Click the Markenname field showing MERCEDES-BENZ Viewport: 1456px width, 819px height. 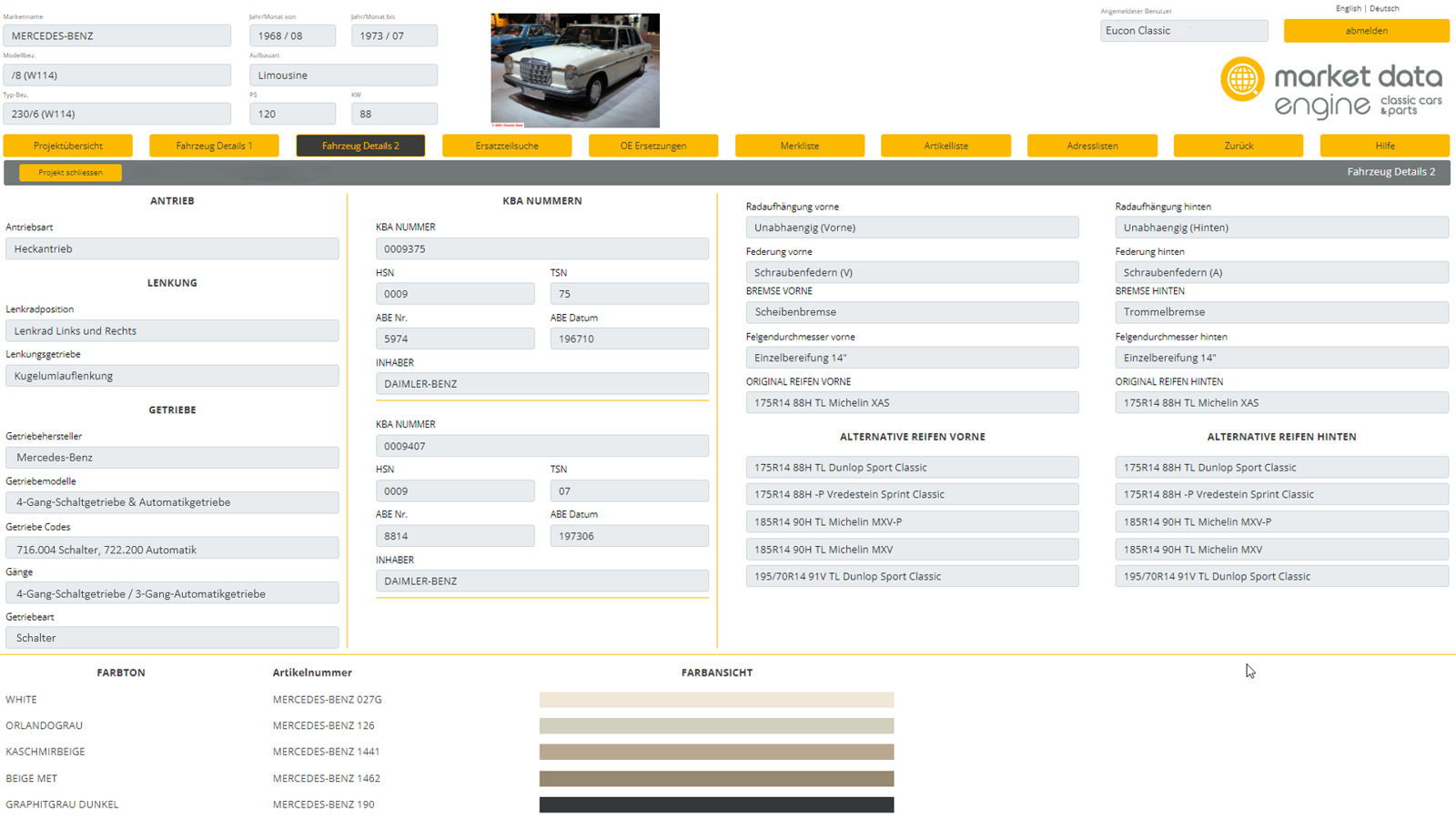click(x=116, y=35)
